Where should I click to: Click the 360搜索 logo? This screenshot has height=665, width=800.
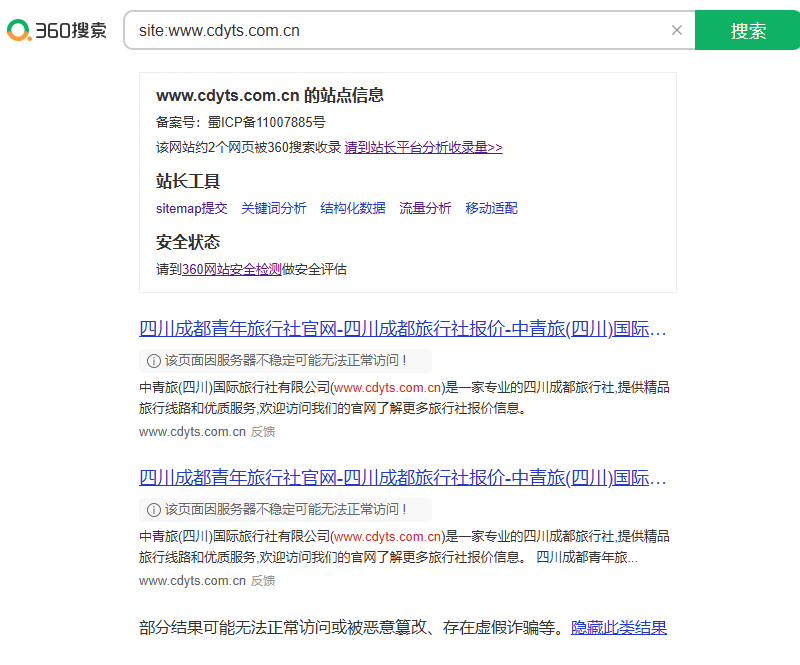[55, 30]
